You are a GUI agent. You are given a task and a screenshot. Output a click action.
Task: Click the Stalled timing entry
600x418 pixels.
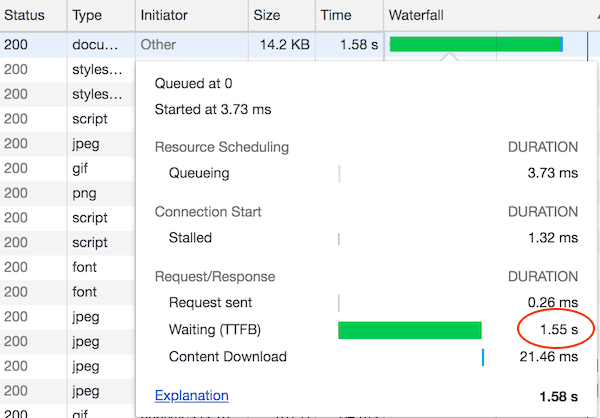point(190,238)
